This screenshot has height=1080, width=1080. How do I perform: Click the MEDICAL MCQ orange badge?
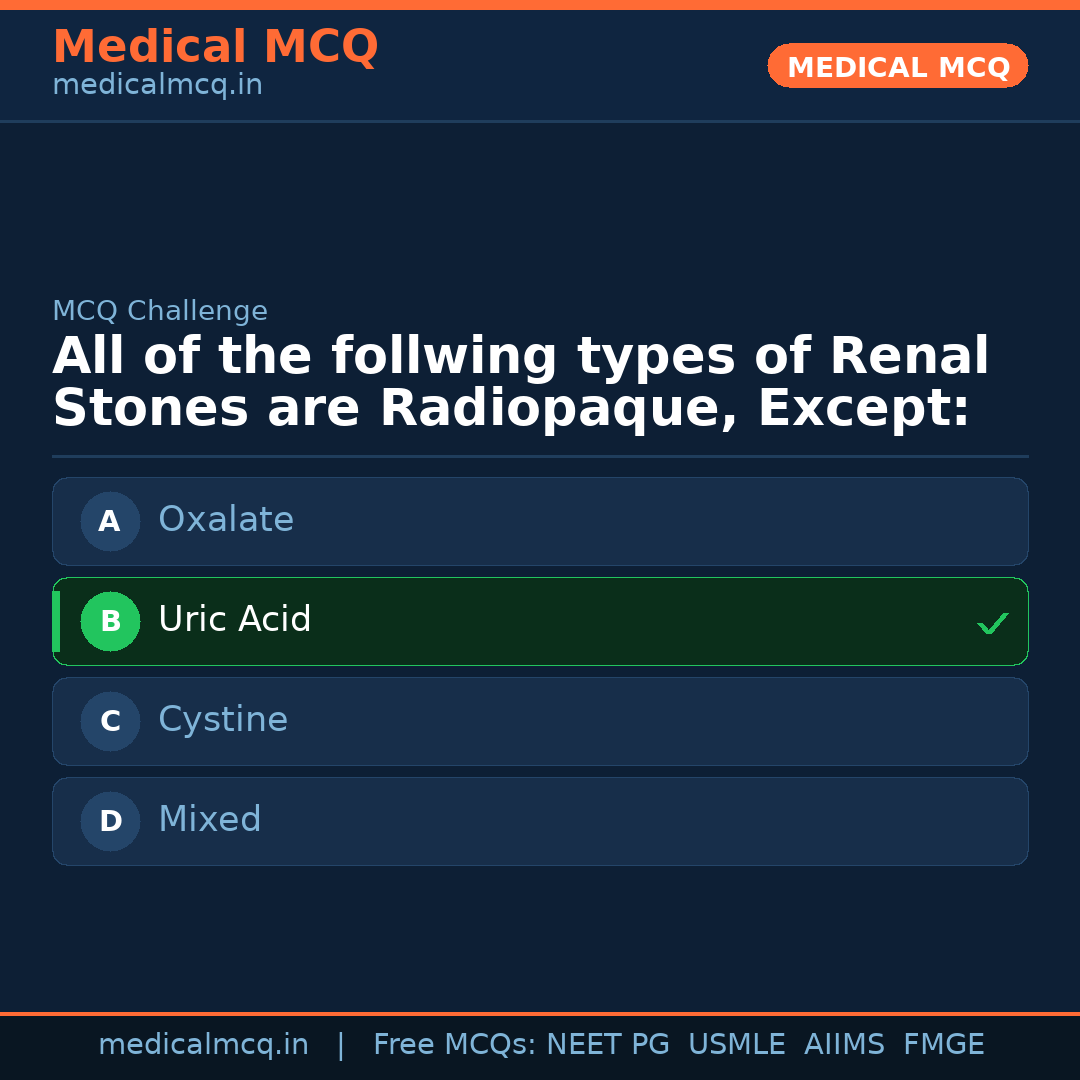tap(897, 66)
